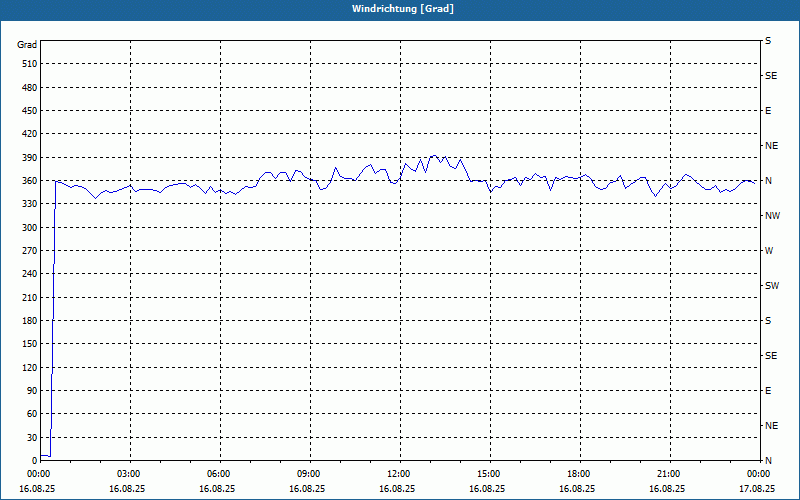Screen dimensions: 800x500
Task: Click the 120 y-axis value
Action: click(x=30, y=367)
